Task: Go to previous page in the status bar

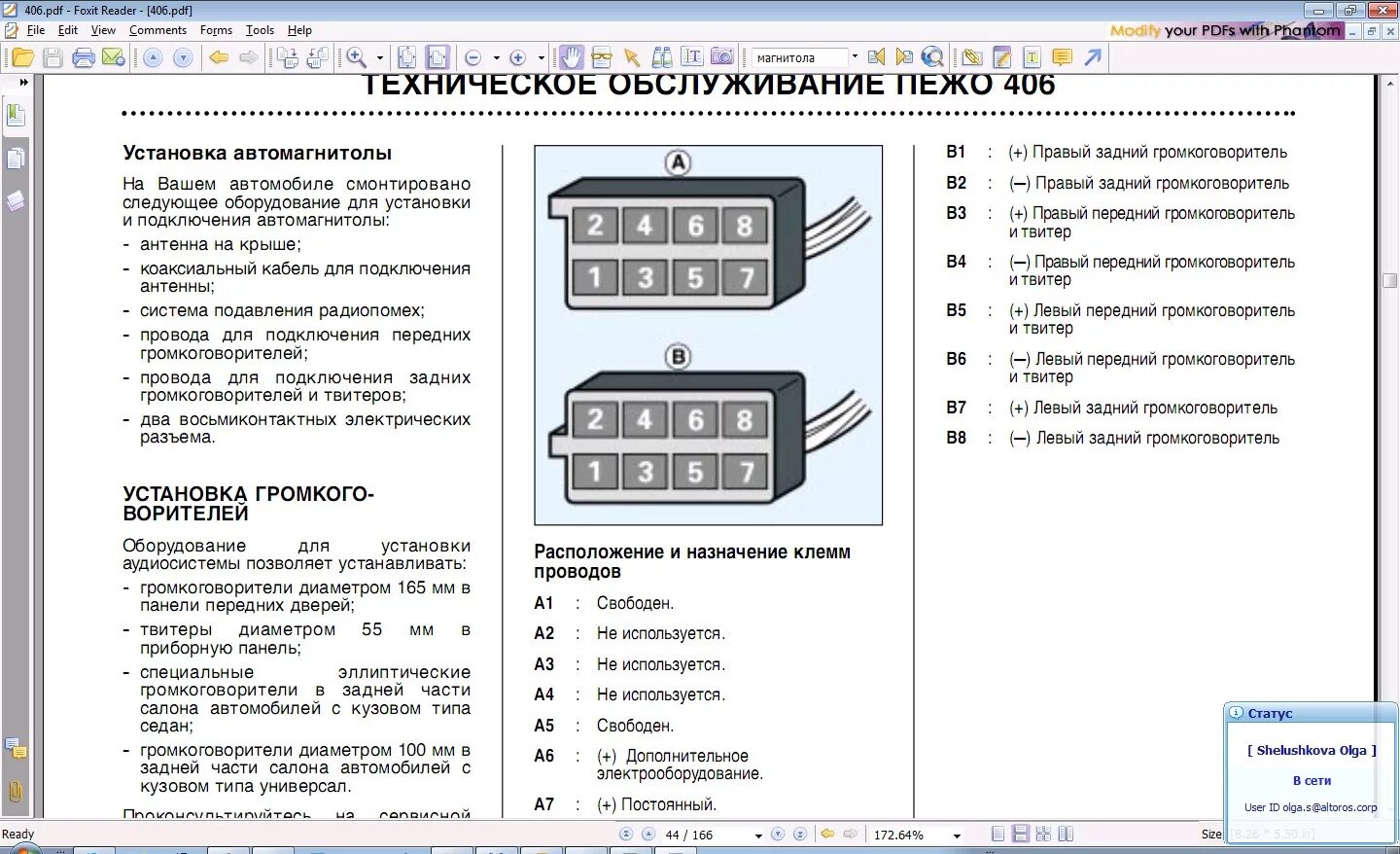Action: (647, 835)
